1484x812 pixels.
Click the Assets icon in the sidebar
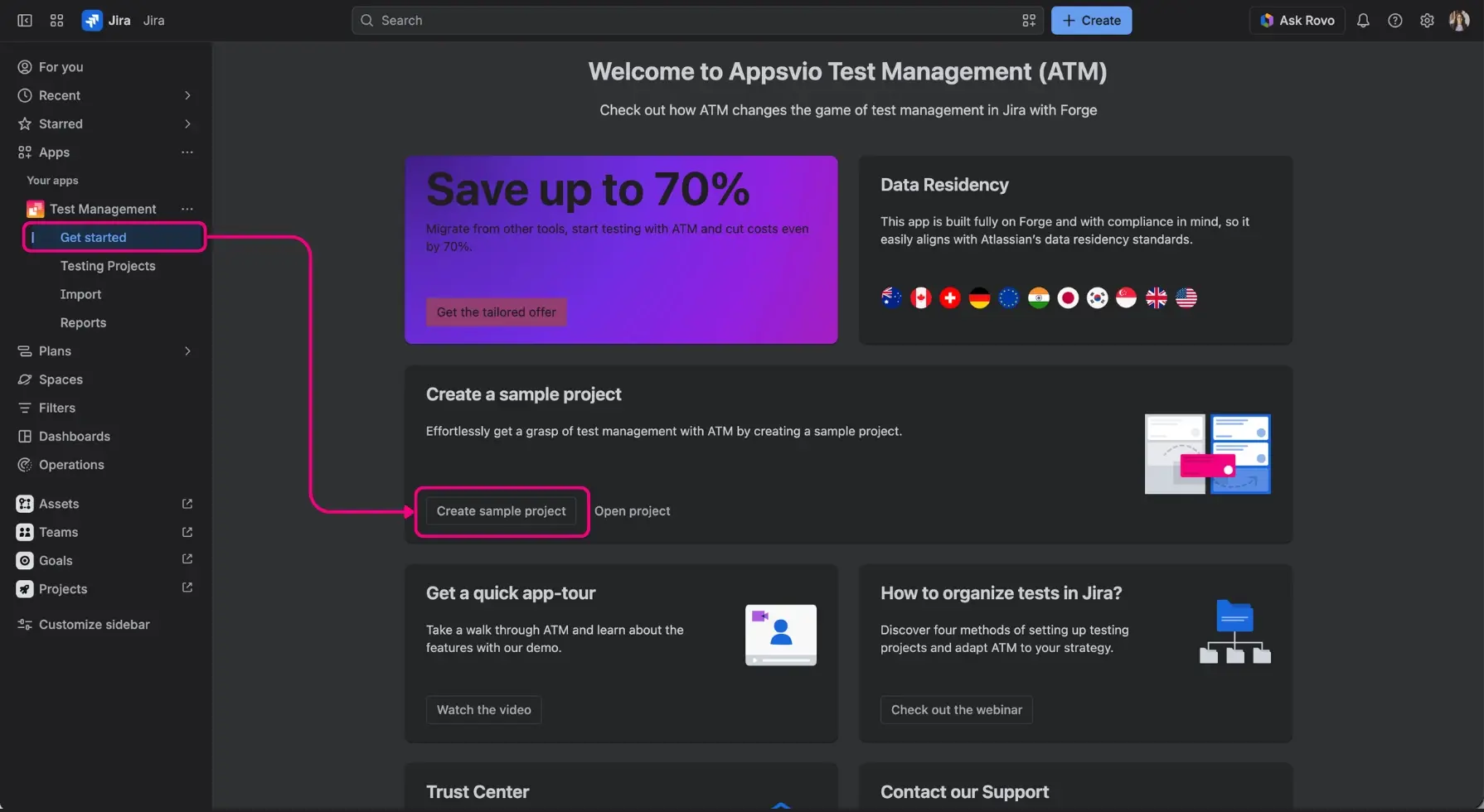(x=25, y=504)
